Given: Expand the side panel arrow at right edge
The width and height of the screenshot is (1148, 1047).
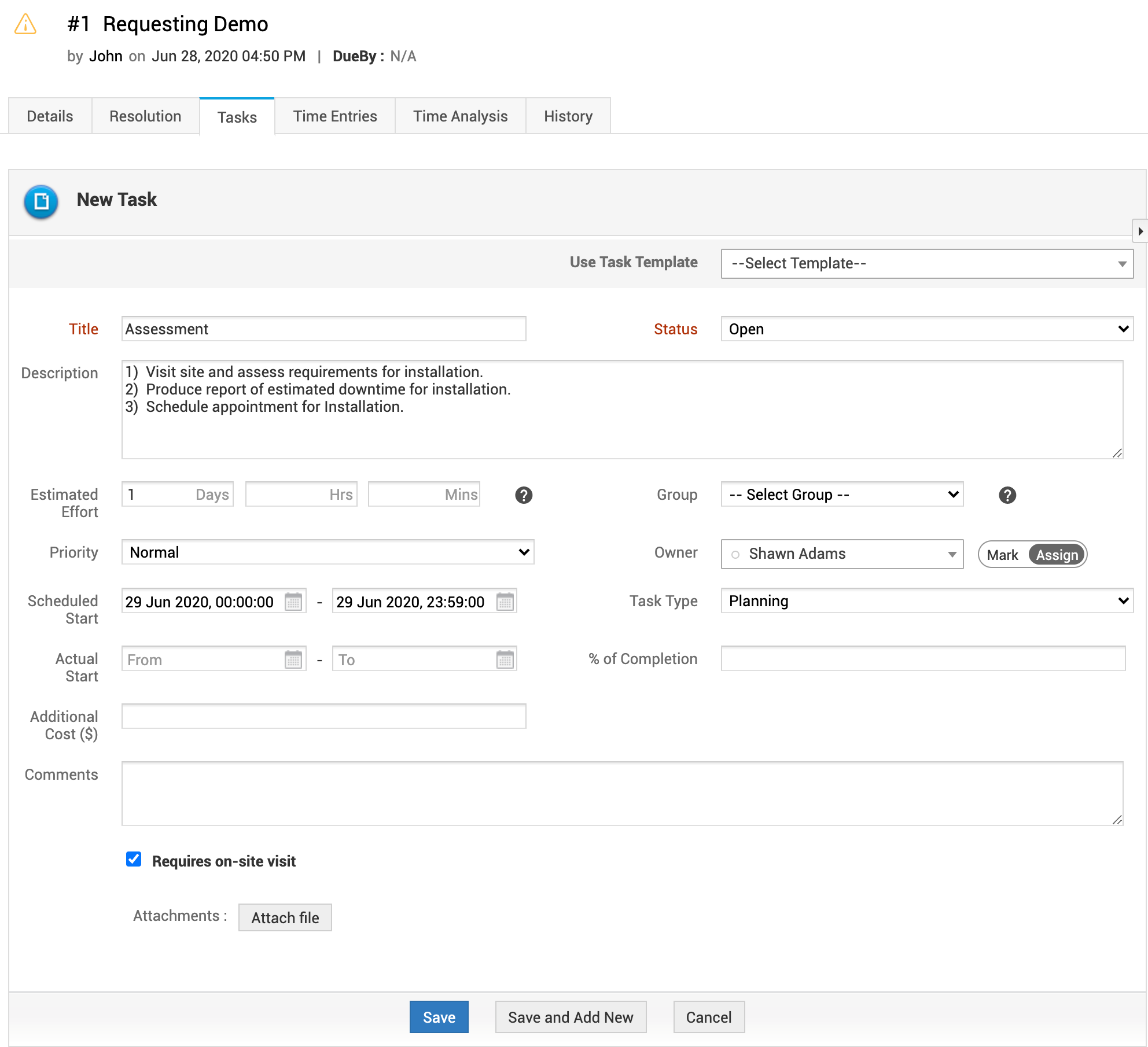Looking at the screenshot, I should pos(1140,231).
